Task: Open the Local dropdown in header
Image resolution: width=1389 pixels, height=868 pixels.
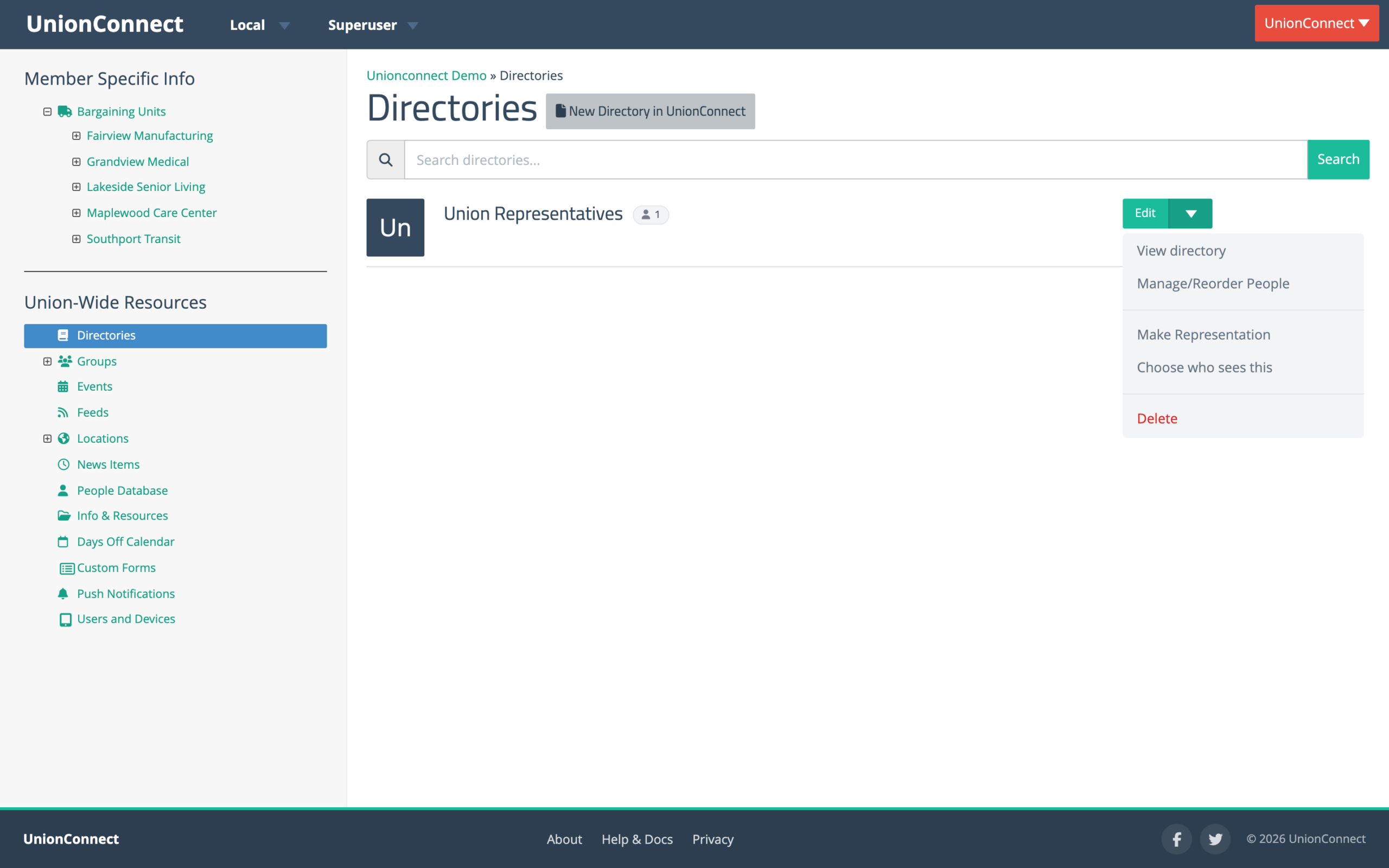Action: [x=259, y=25]
